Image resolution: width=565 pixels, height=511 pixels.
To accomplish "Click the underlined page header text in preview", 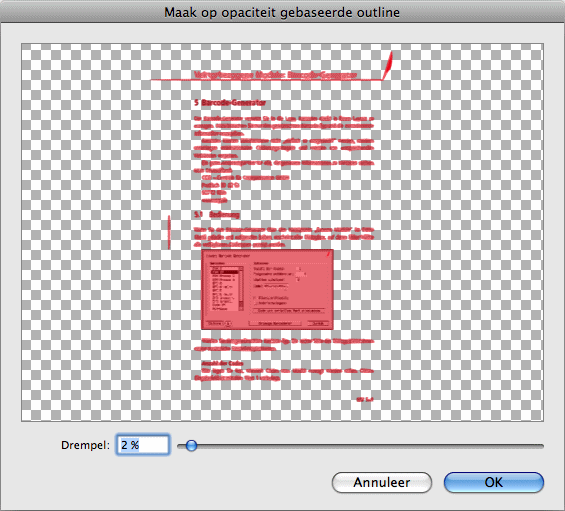I will click(x=275, y=75).
